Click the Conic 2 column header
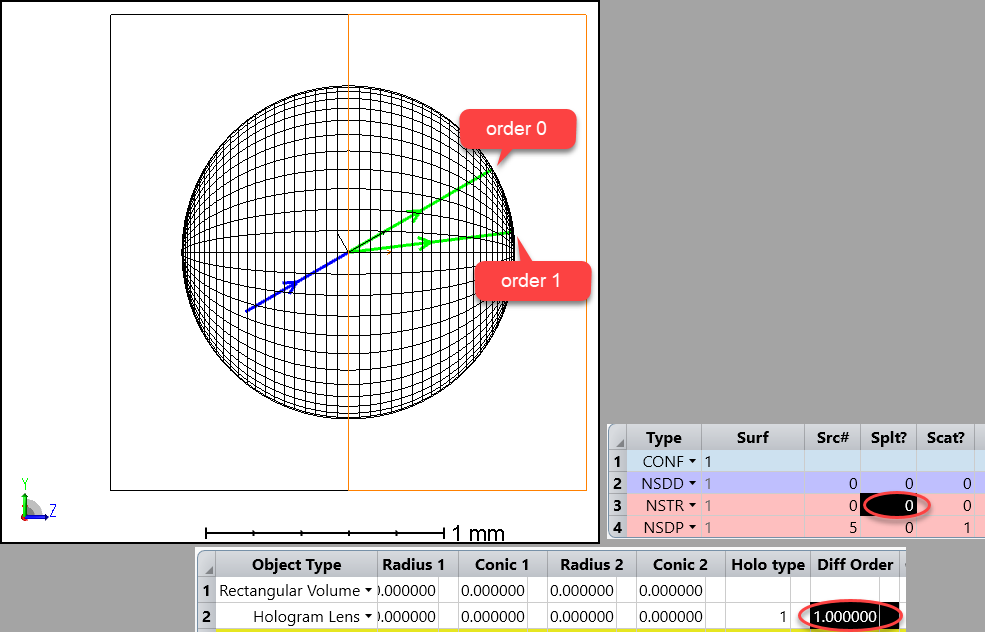Viewport: 985px width, 632px height. [x=680, y=565]
